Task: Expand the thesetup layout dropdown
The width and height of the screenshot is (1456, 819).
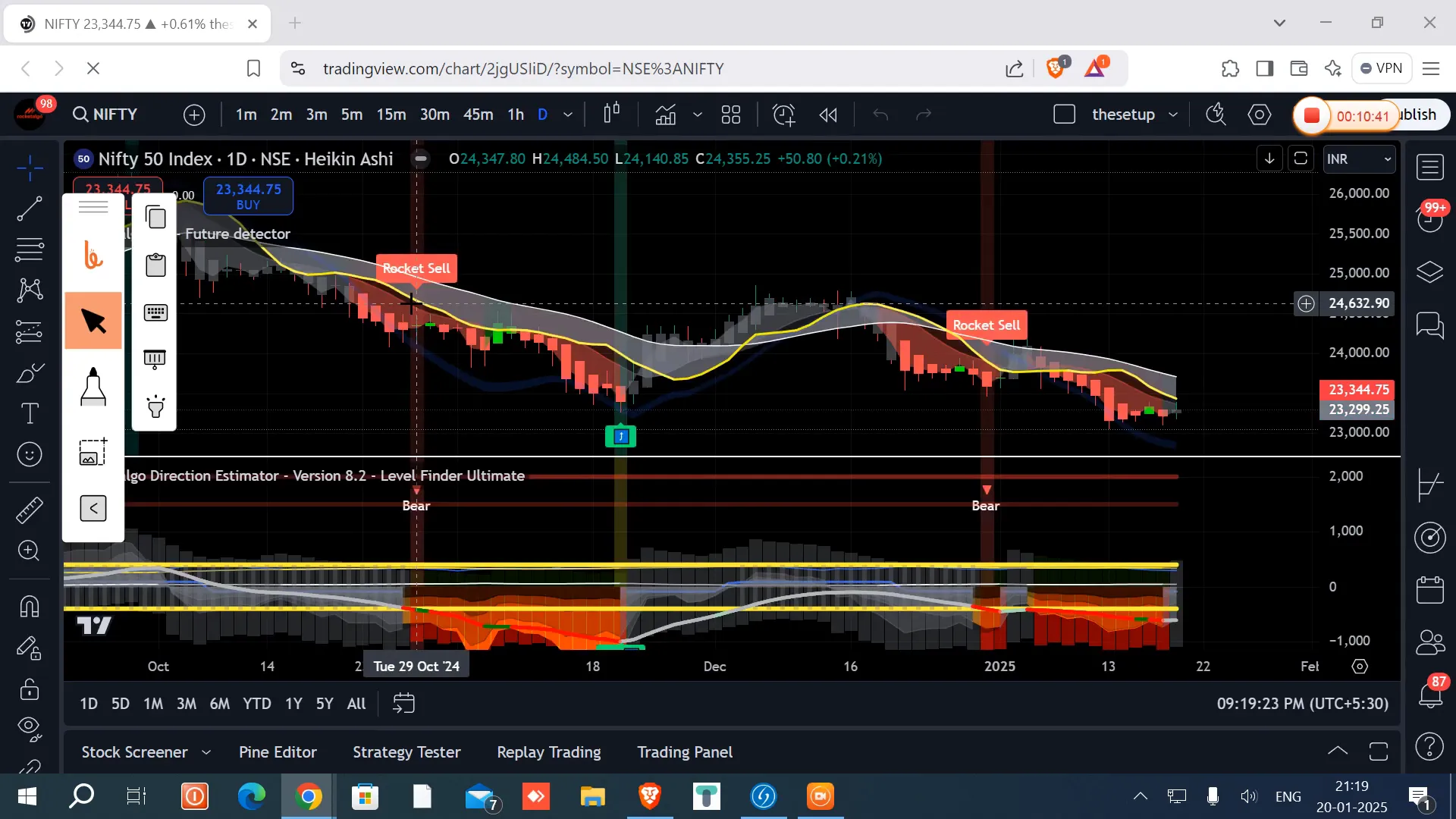Action: click(x=1174, y=115)
